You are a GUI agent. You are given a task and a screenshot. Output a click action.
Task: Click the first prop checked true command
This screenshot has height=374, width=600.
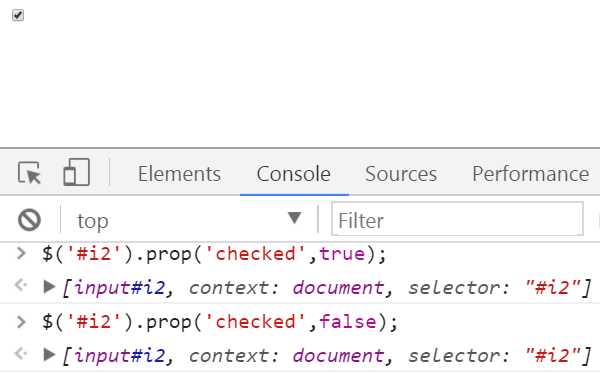point(214,254)
